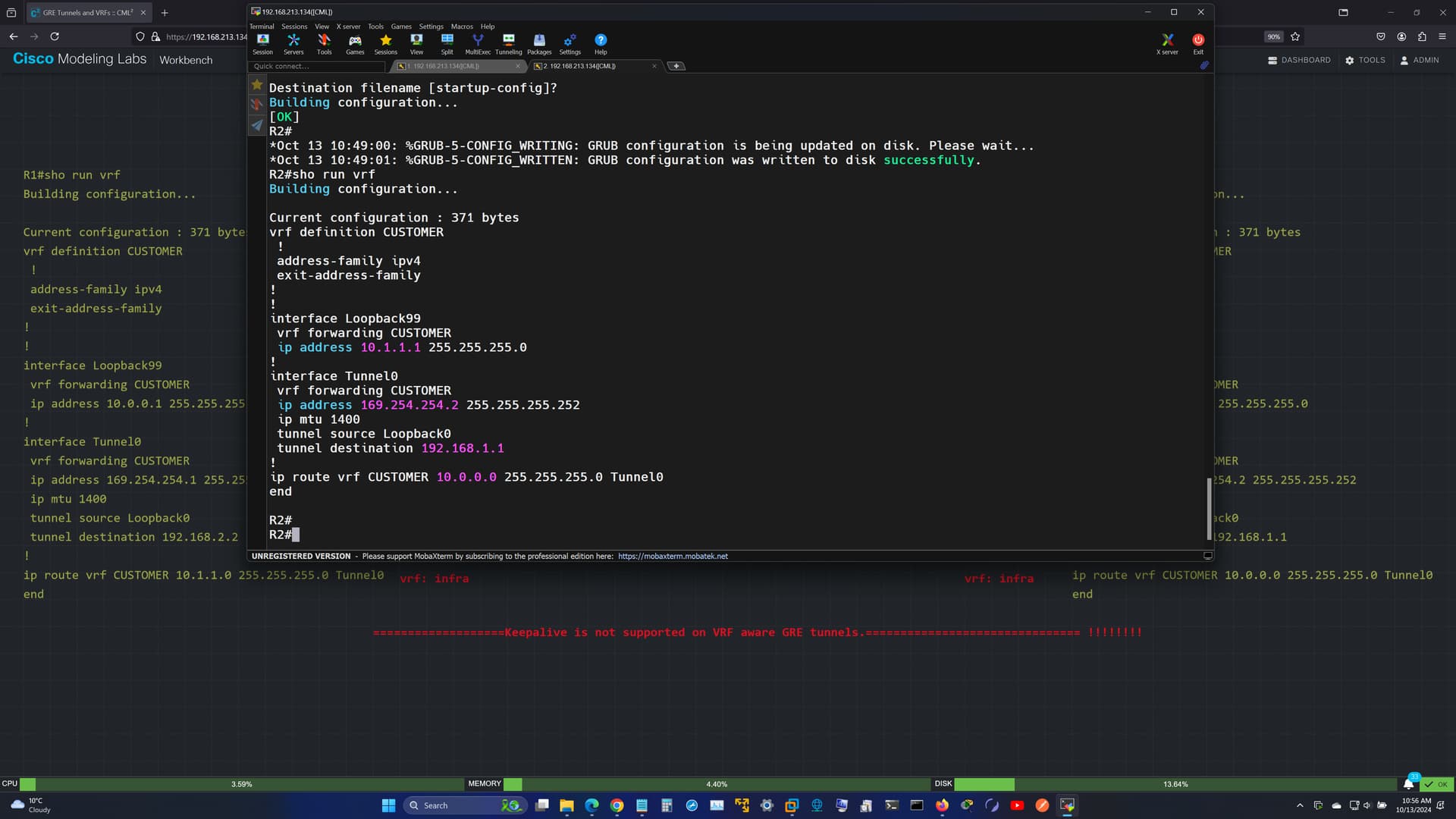Open the browser extensions puzzle icon
This screenshot has width=1456, height=819.
1422,36
